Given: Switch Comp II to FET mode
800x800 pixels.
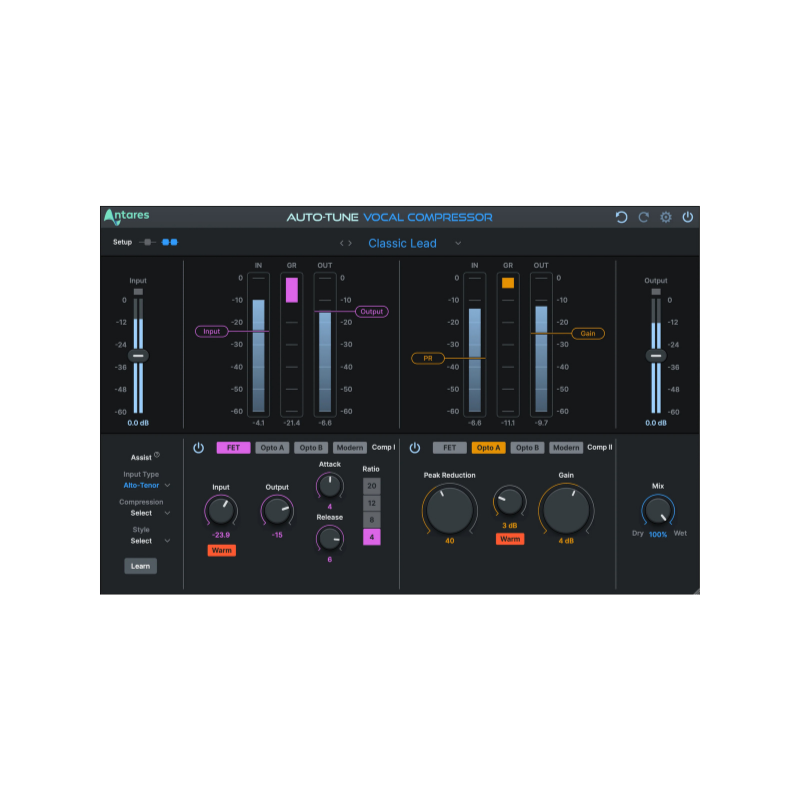Looking at the screenshot, I should pos(450,447).
